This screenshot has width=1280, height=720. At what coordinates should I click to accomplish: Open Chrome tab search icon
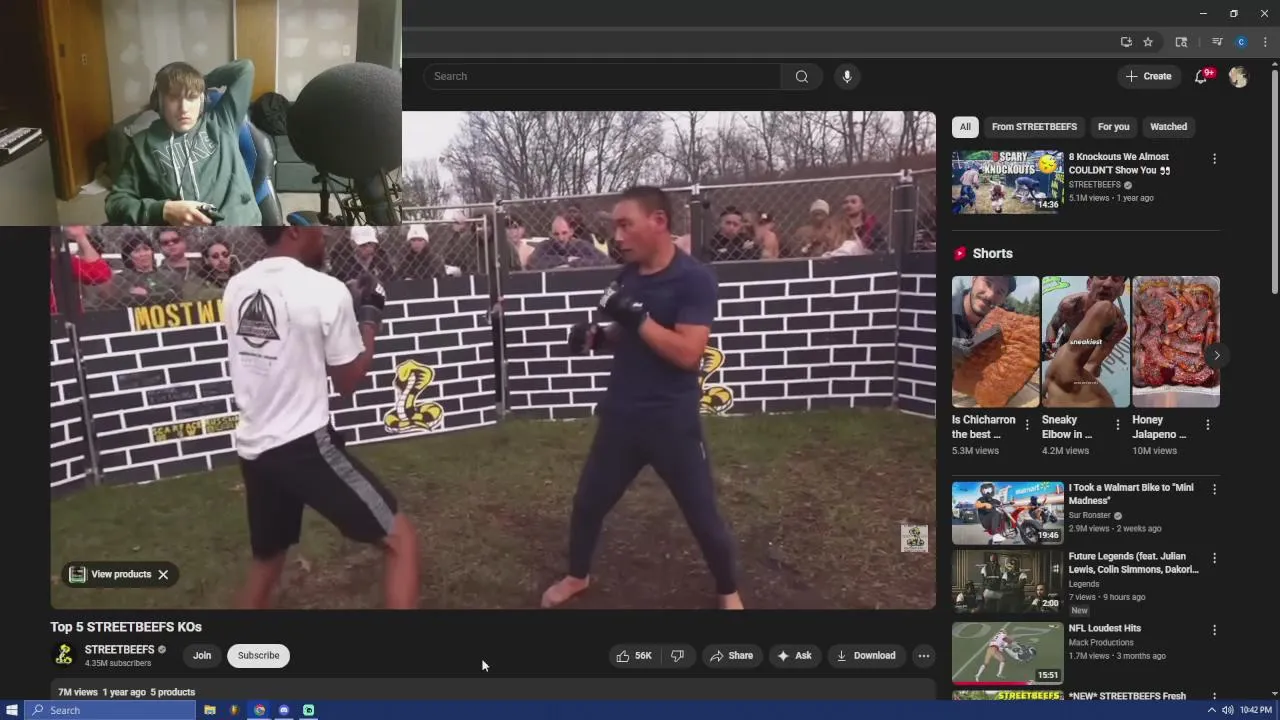click(x=1181, y=42)
